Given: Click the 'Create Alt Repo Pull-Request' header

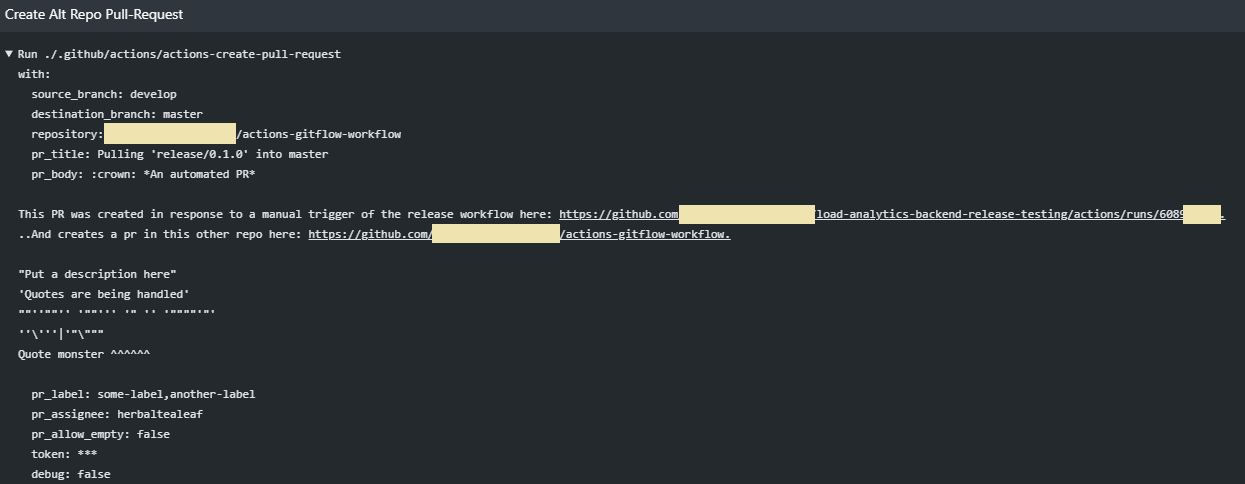Looking at the screenshot, I should pos(94,15).
